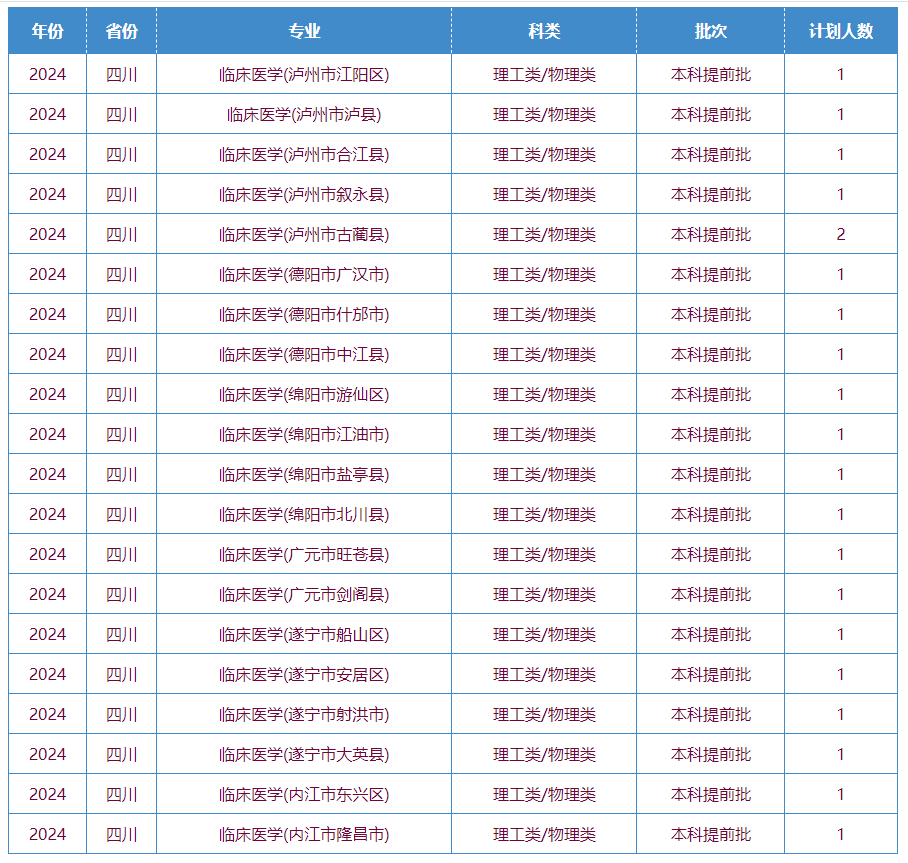Select the 临床医学(德阳市中江县) cell
Image resolution: width=908 pixels, height=863 pixels.
coord(304,354)
